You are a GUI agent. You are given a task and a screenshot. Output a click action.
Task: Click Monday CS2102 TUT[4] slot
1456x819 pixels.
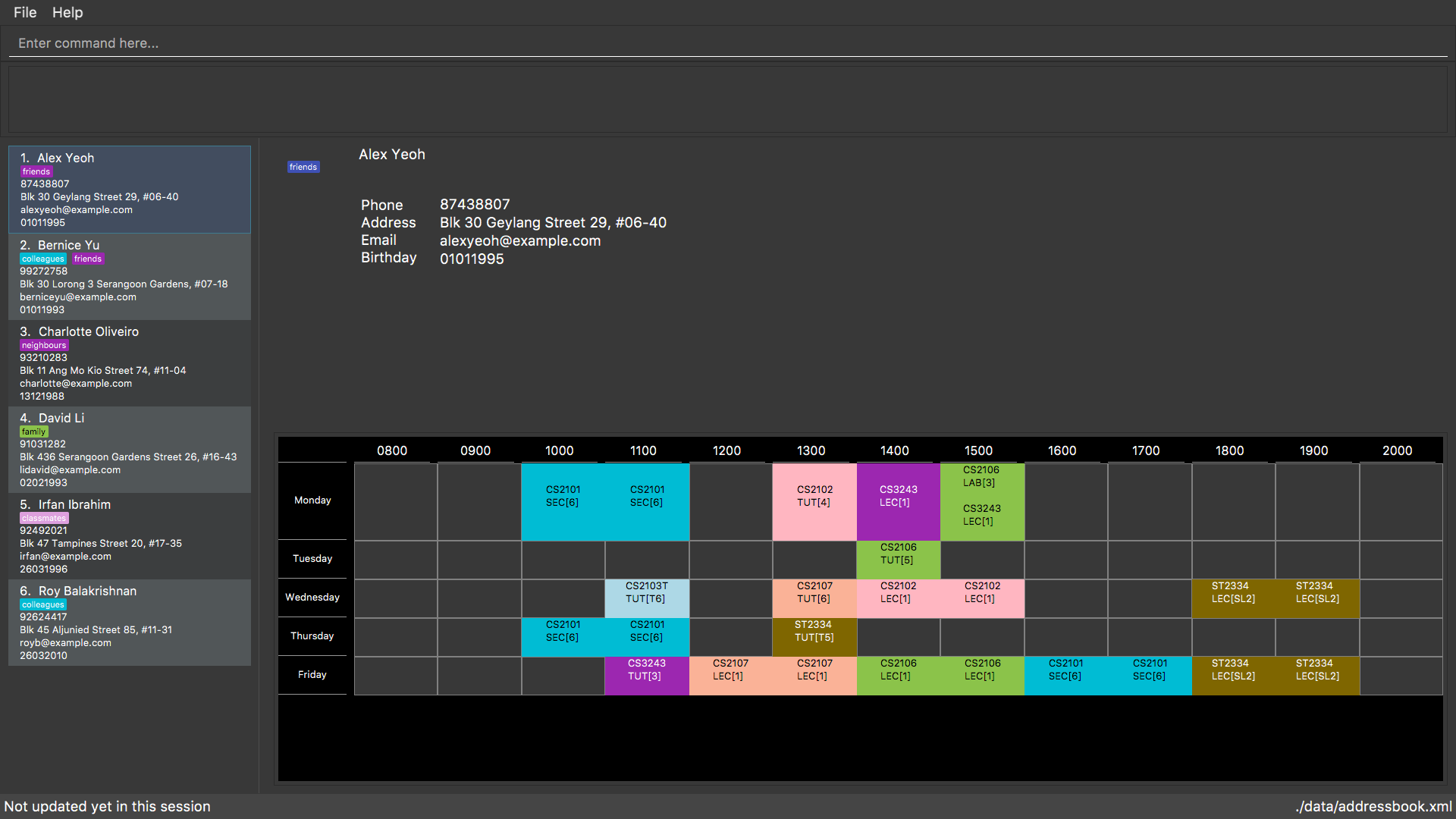click(x=814, y=502)
